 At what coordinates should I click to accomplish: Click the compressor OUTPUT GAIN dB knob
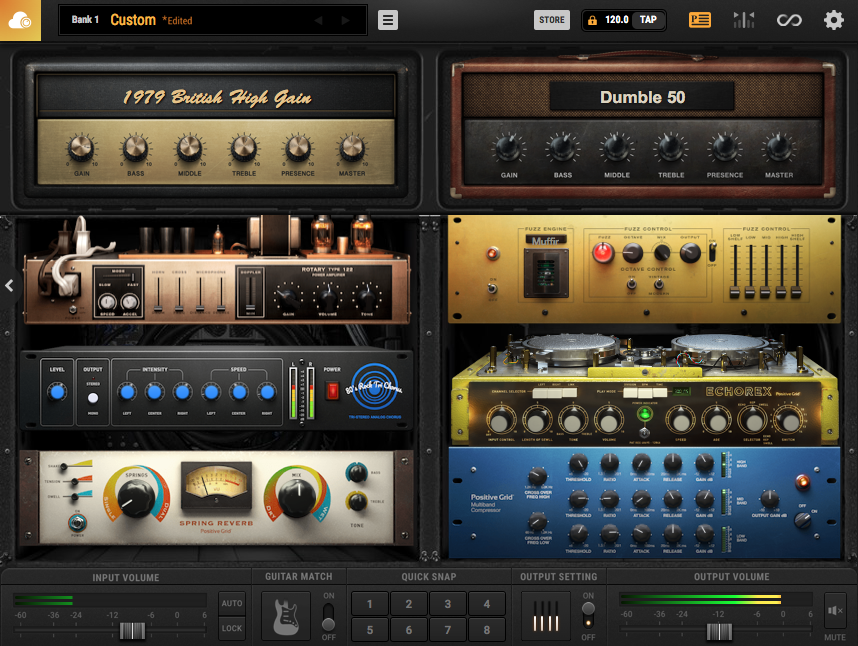[769, 499]
